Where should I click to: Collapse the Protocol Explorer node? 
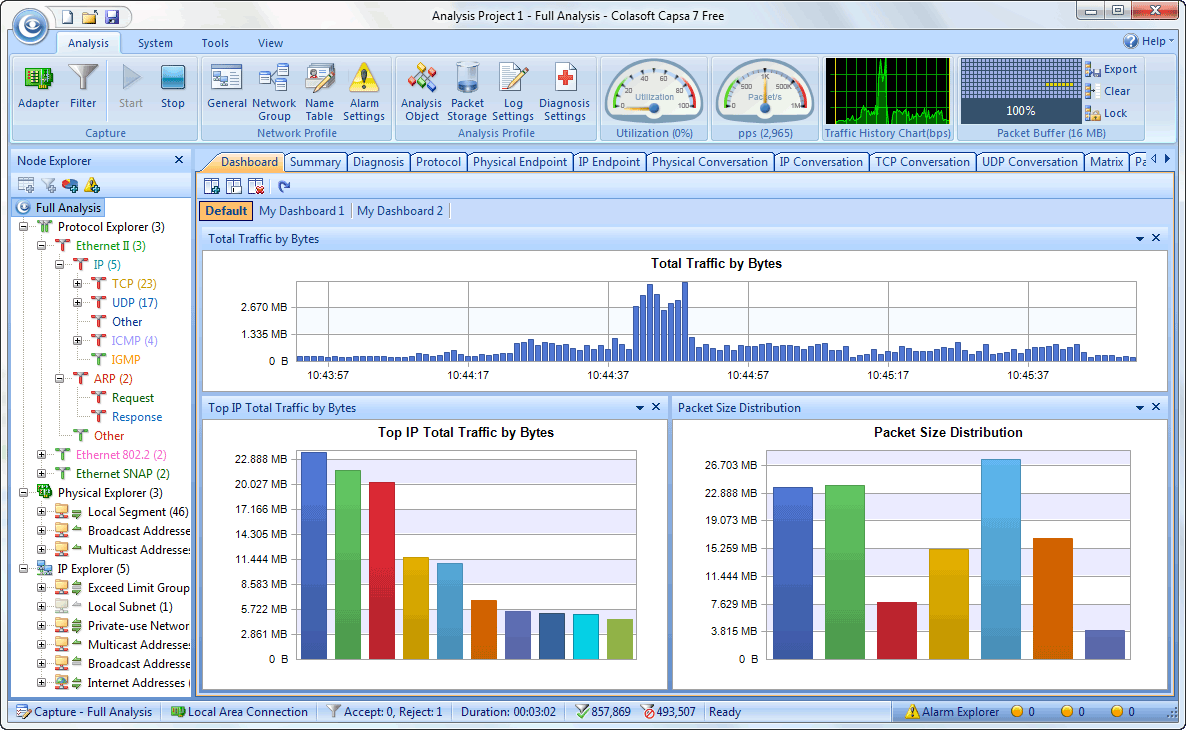pyautogui.click(x=23, y=227)
